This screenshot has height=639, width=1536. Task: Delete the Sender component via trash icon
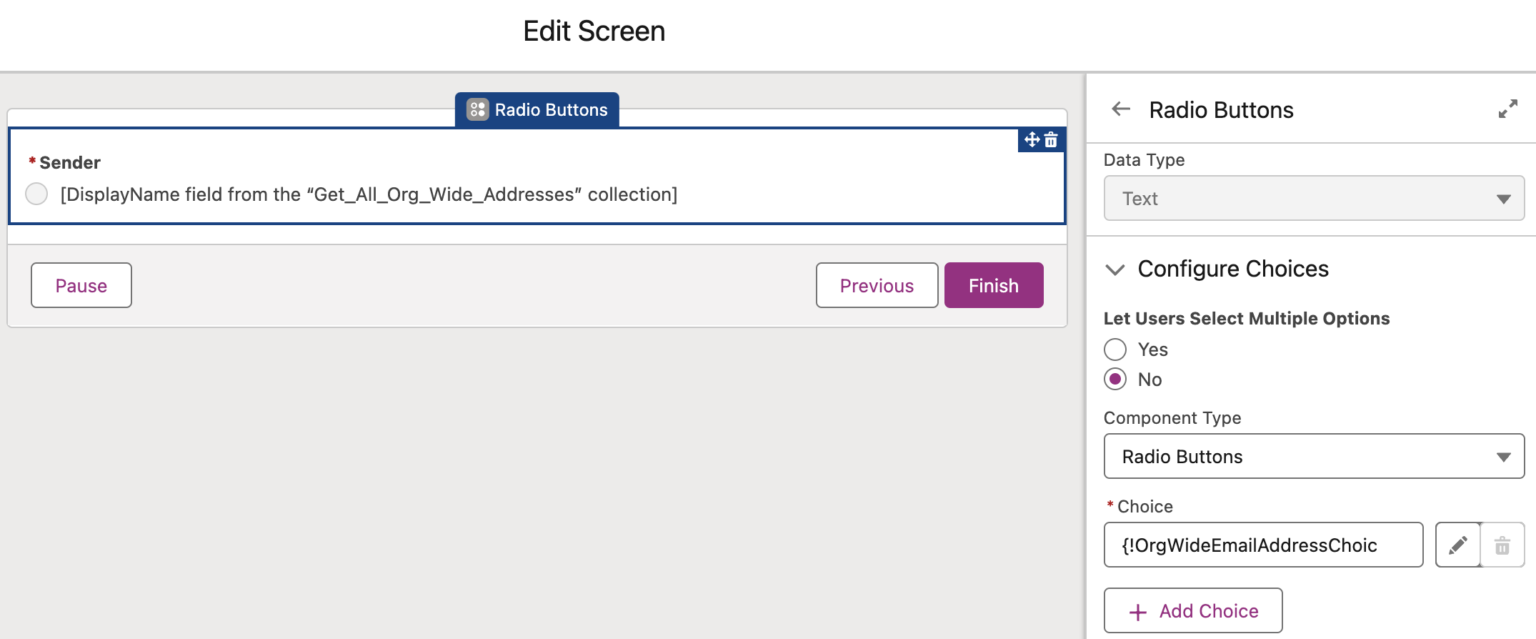click(x=1051, y=140)
